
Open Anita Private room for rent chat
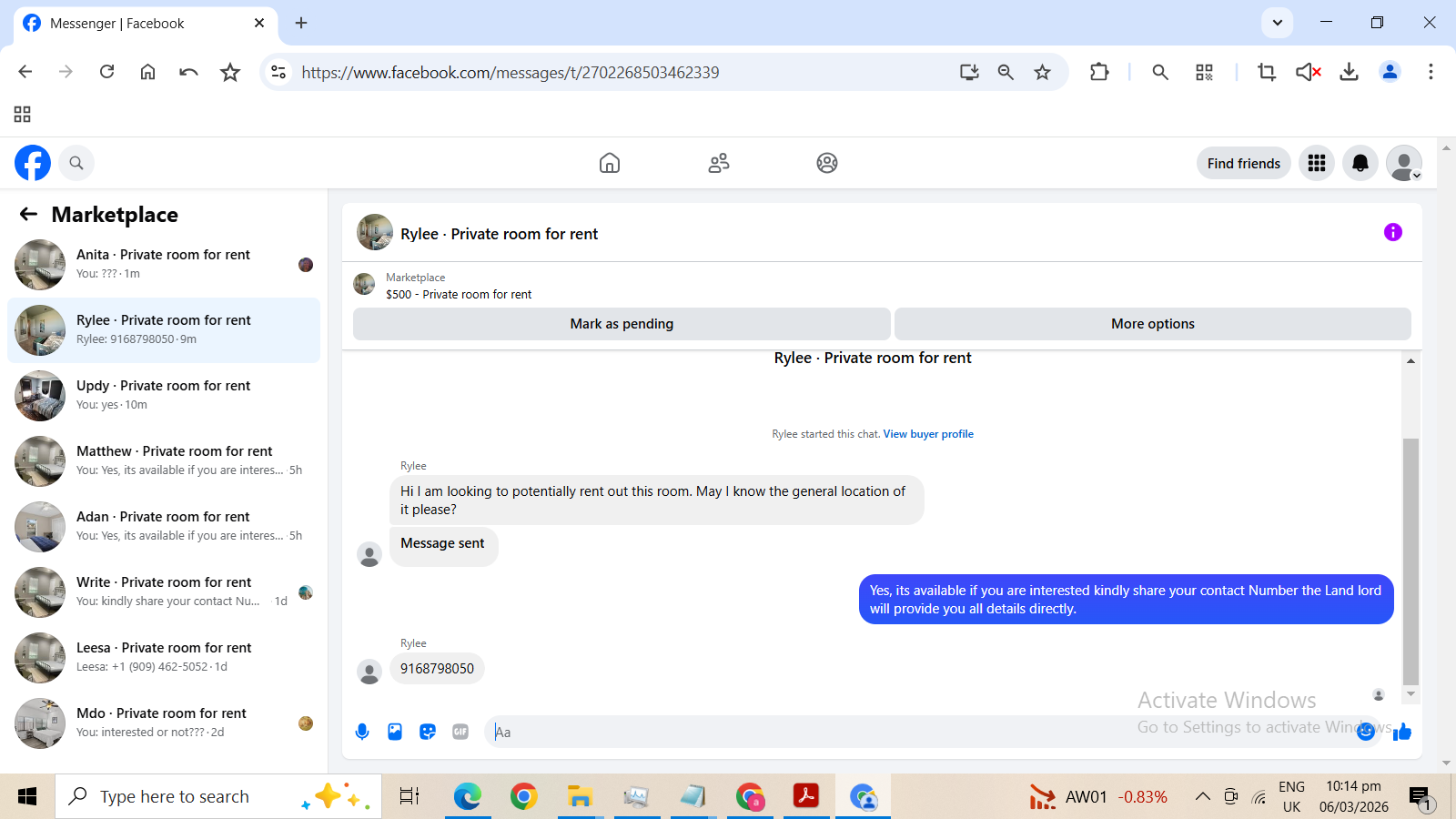pyautogui.click(x=164, y=265)
